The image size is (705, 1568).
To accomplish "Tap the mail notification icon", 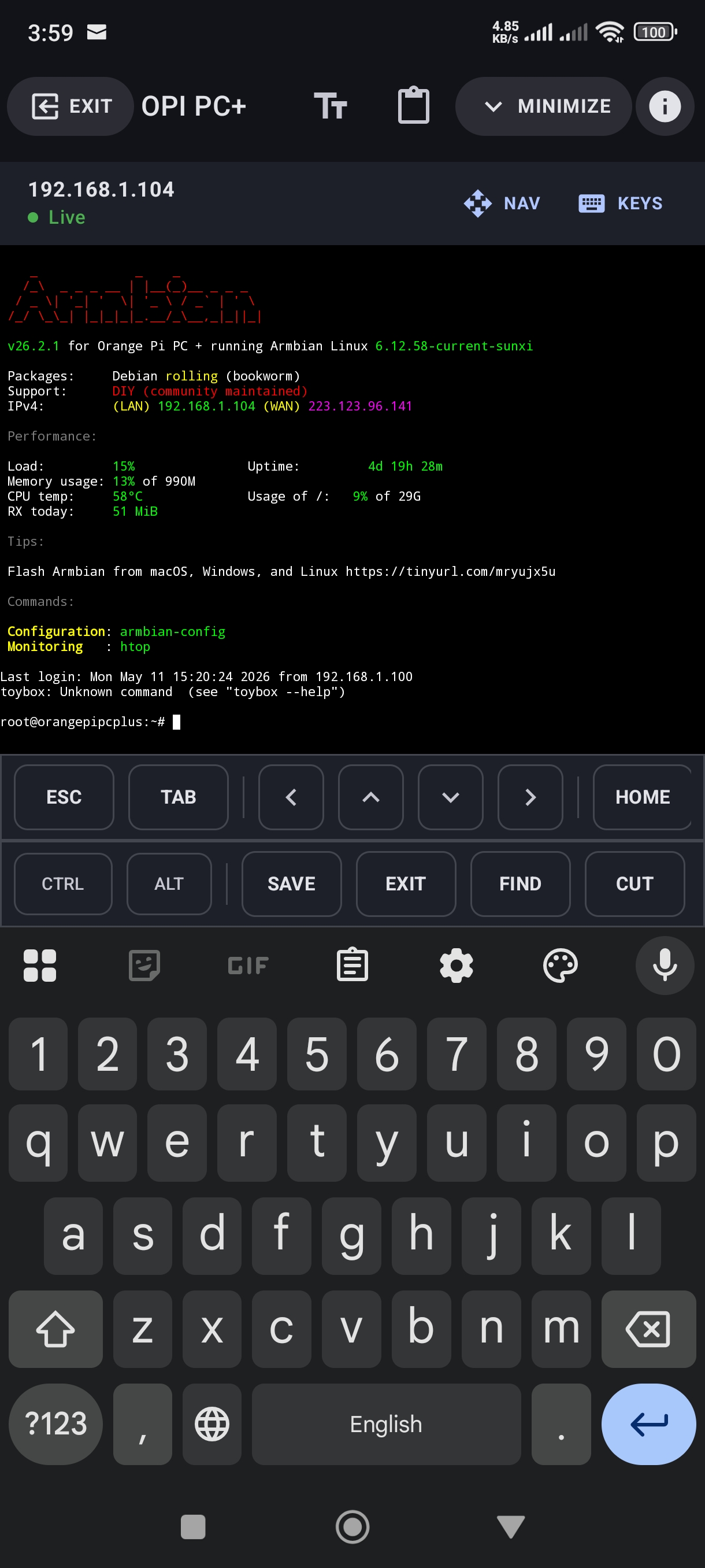I will click(x=97, y=32).
